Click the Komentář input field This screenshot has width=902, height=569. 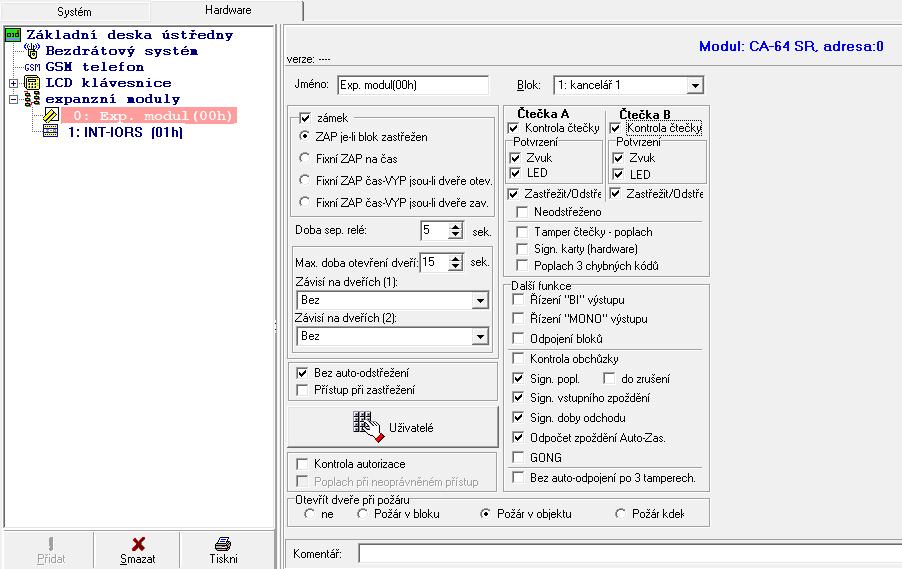click(630, 554)
